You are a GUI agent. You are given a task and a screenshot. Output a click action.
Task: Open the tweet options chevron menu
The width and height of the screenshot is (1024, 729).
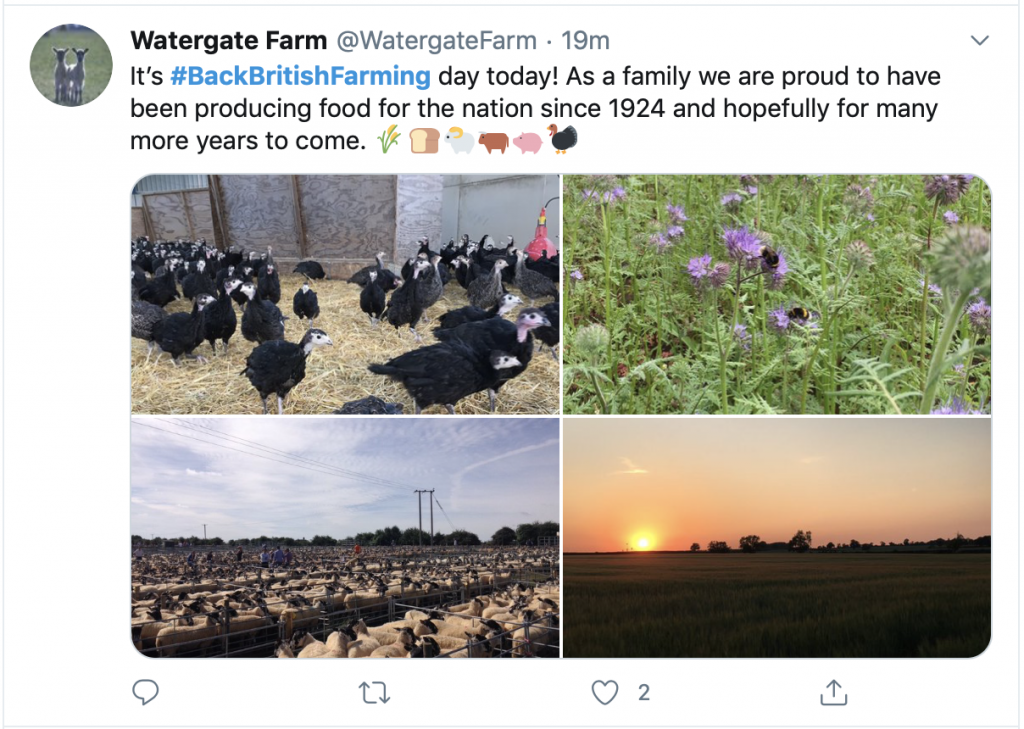click(x=980, y=41)
